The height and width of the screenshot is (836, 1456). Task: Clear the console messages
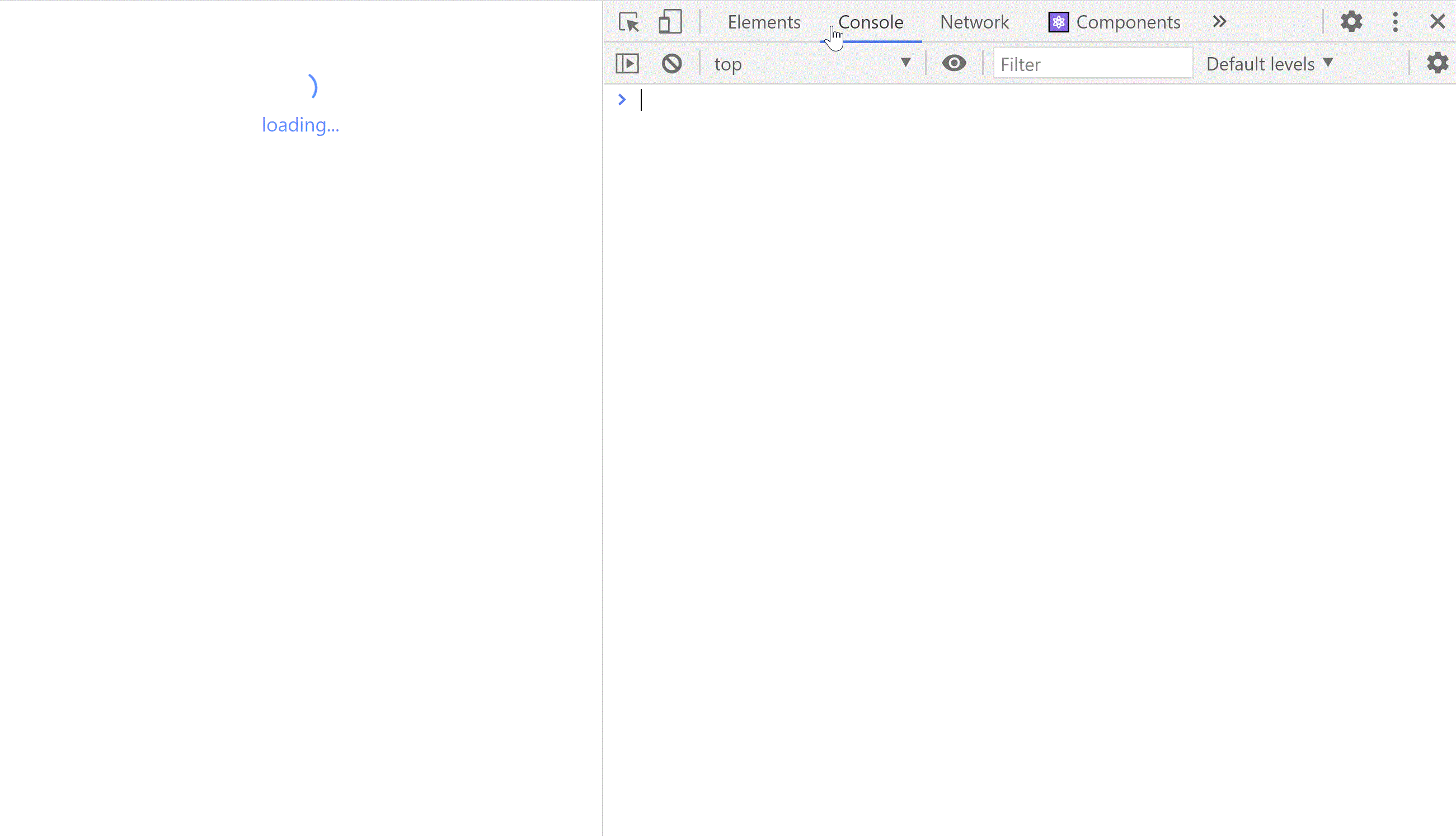tap(671, 63)
